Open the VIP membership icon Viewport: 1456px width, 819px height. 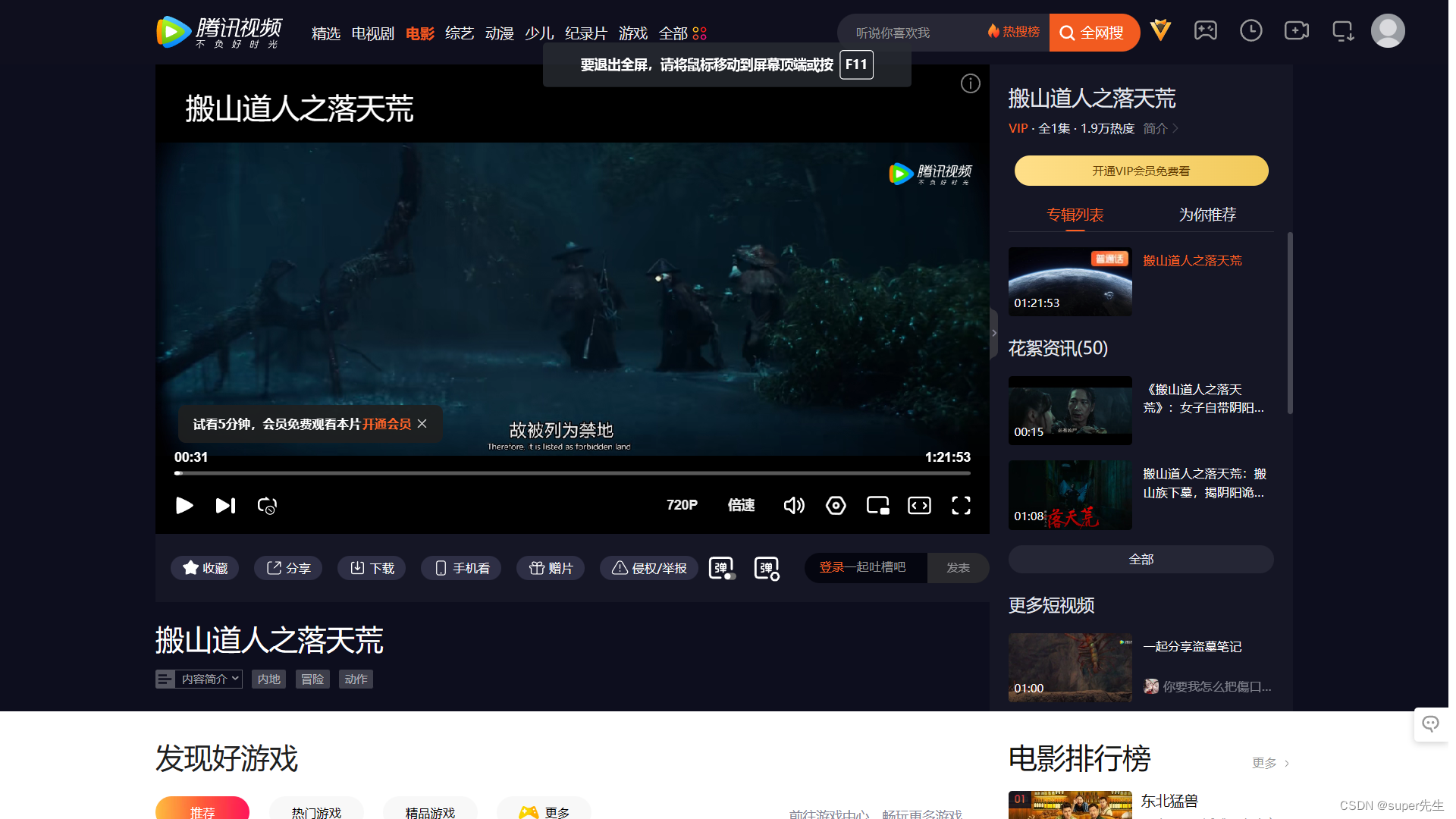pyautogui.click(x=1160, y=31)
